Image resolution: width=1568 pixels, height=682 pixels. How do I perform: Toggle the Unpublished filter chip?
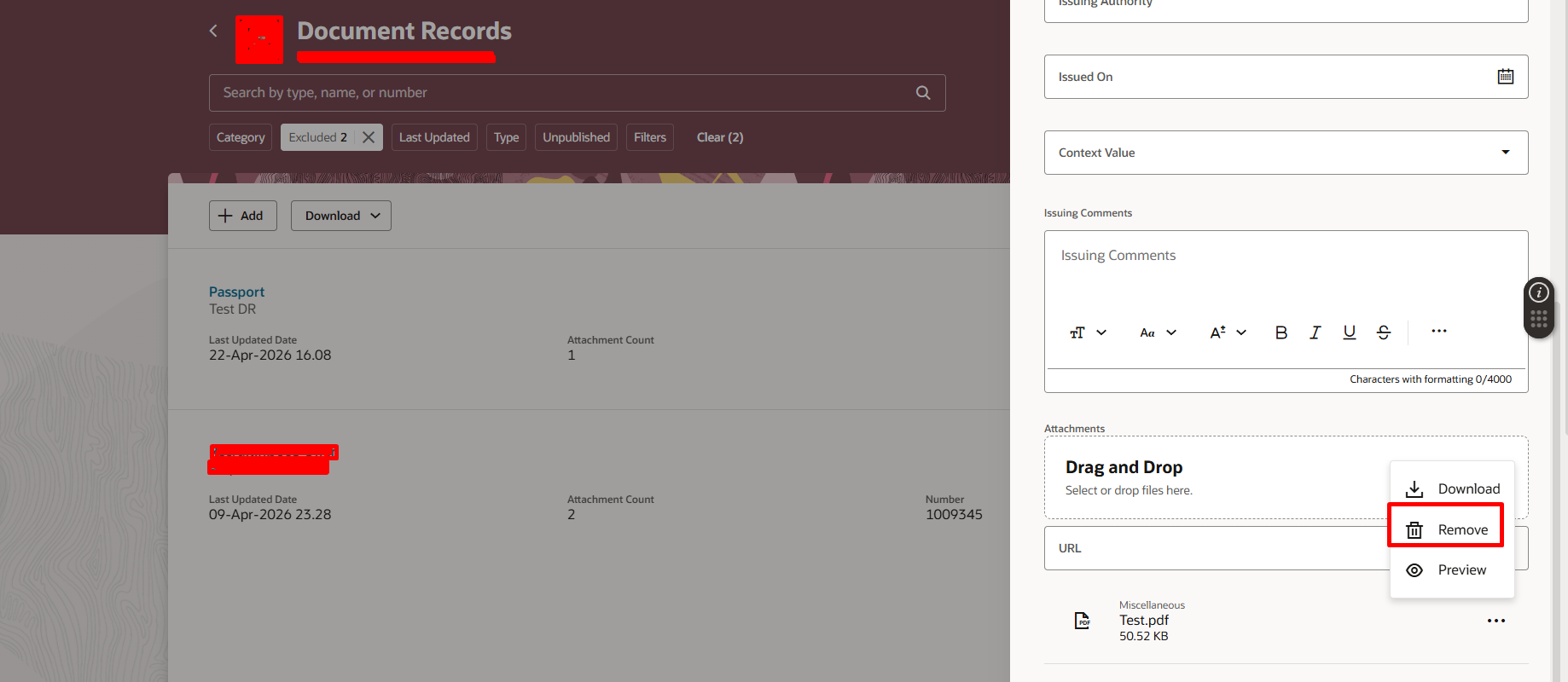[577, 137]
